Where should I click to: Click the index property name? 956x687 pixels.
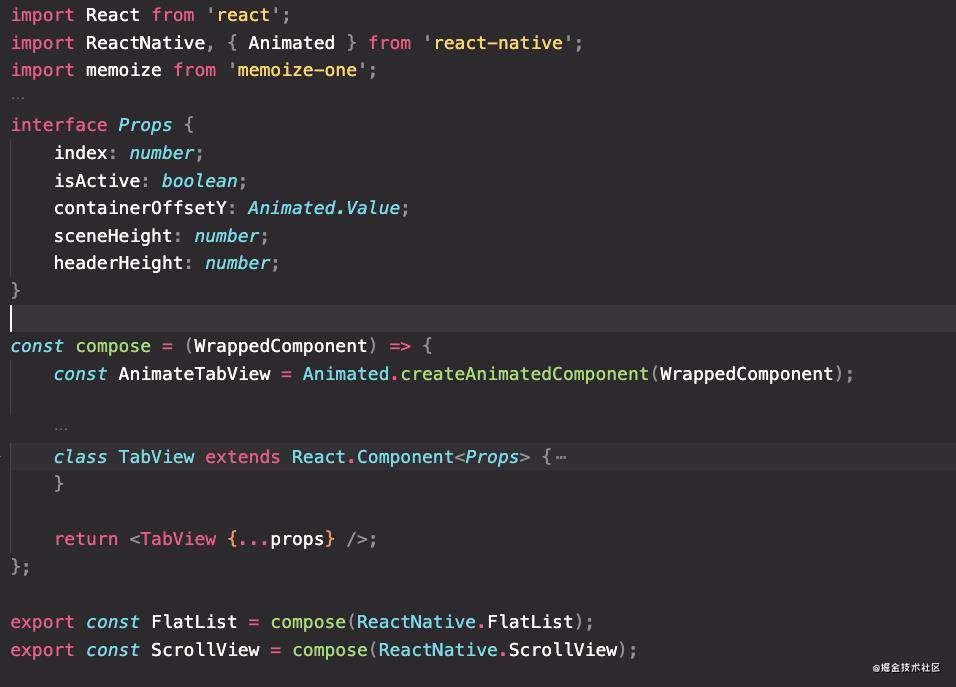[x=80, y=153]
